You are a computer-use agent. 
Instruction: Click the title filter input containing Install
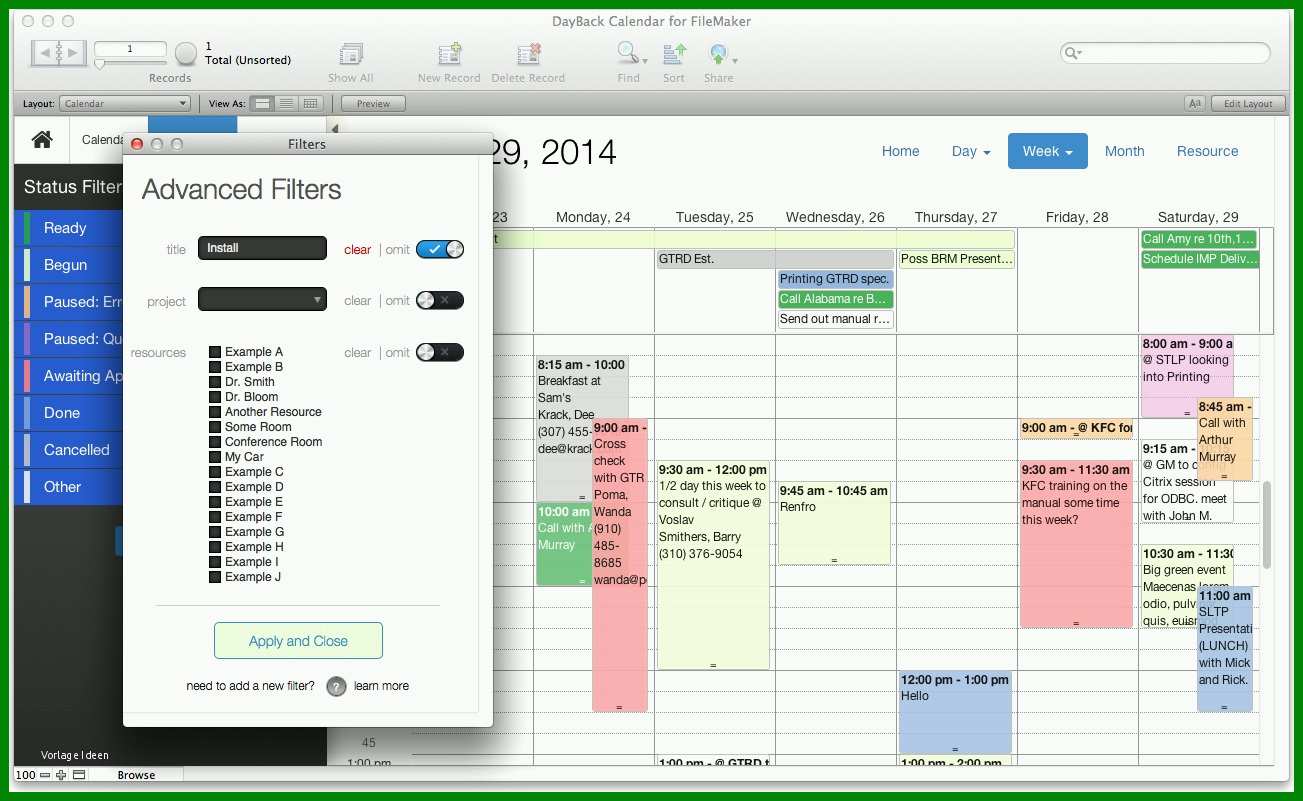[x=262, y=248]
